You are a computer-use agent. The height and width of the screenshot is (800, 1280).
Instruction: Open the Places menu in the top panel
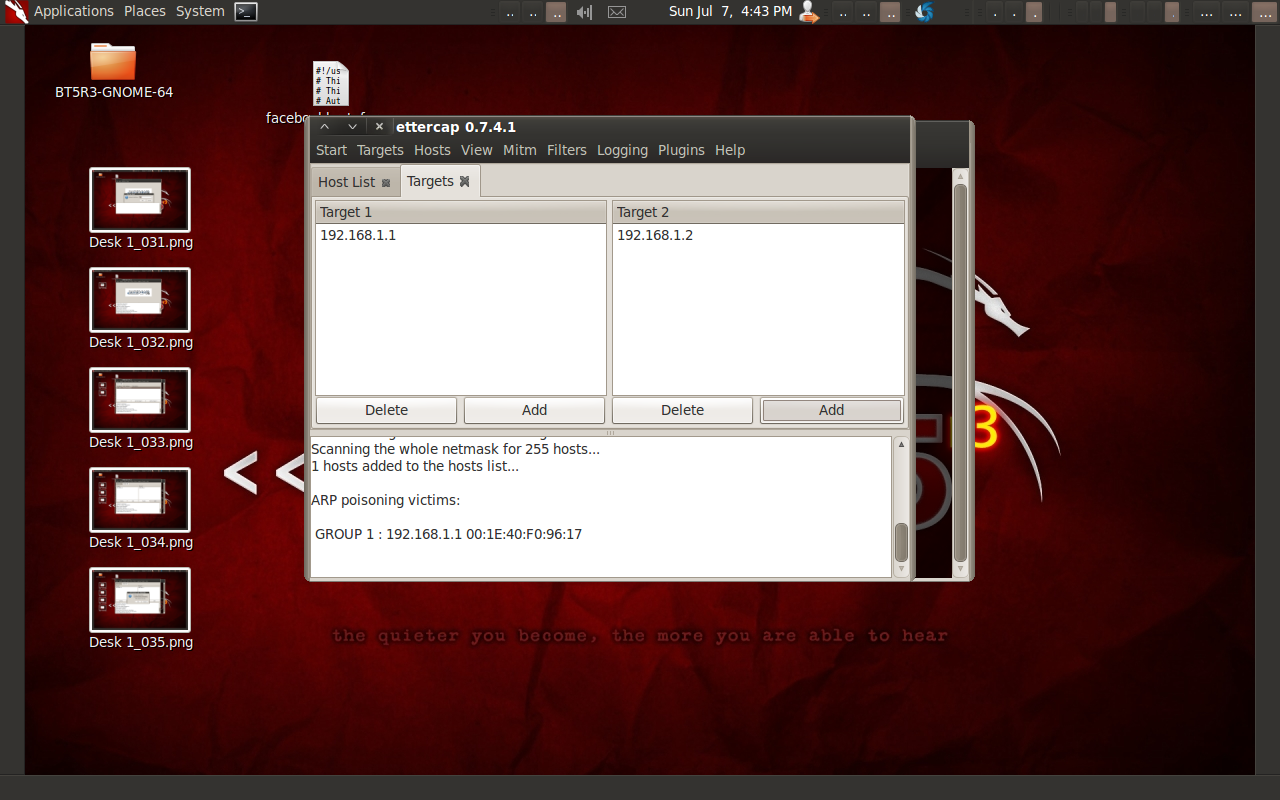[145, 11]
